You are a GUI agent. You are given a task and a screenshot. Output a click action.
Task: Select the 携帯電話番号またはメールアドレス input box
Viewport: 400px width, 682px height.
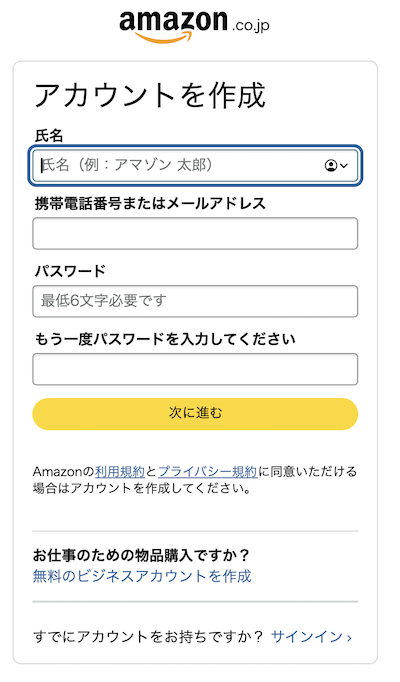(x=195, y=234)
